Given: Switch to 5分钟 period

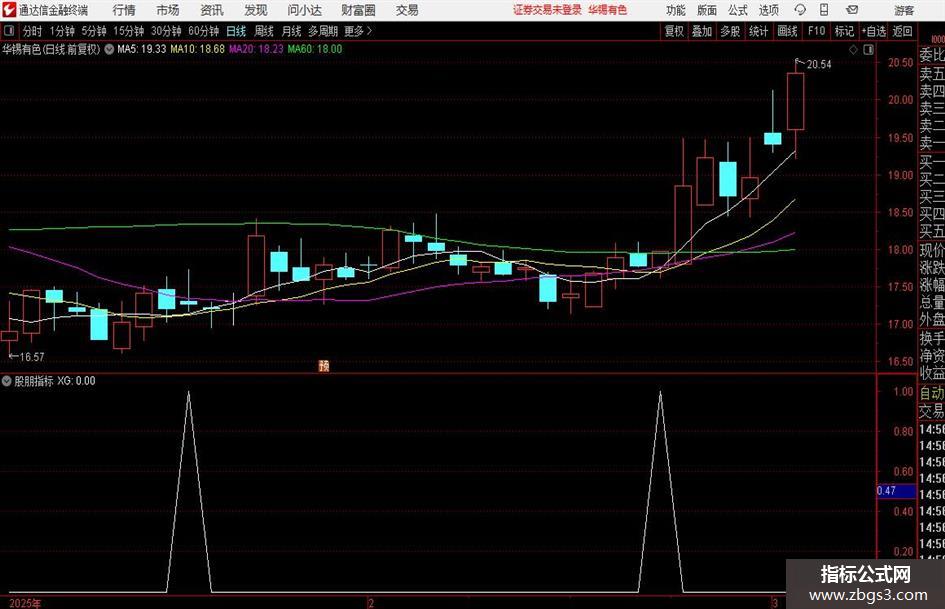Looking at the screenshot, I should [94, 31].
